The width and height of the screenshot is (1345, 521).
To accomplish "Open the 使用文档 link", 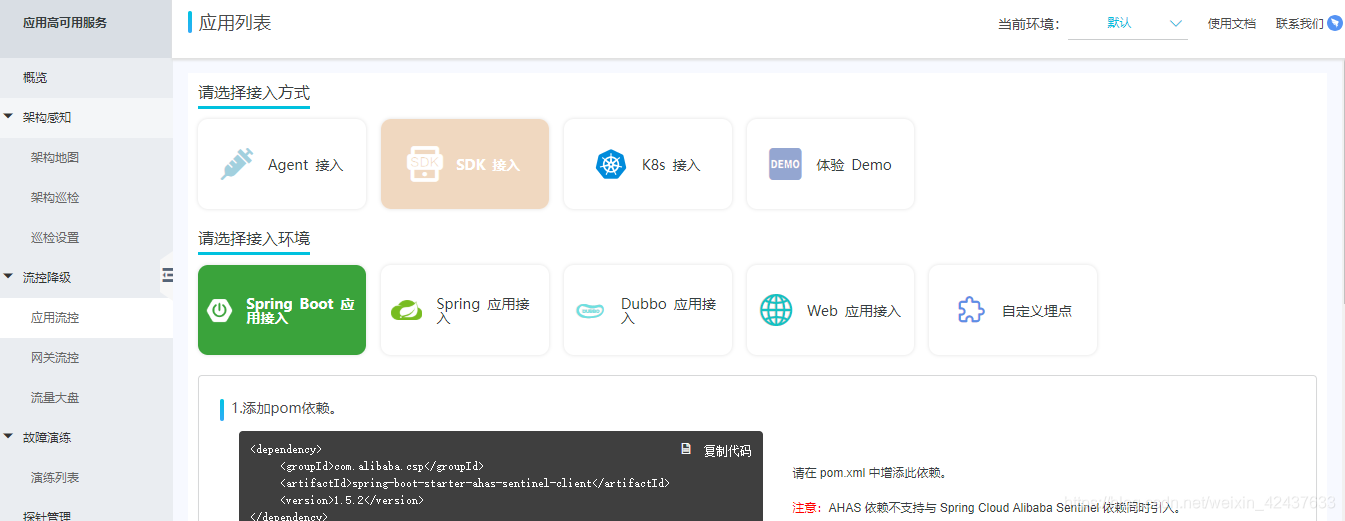I will (1232, 23).
